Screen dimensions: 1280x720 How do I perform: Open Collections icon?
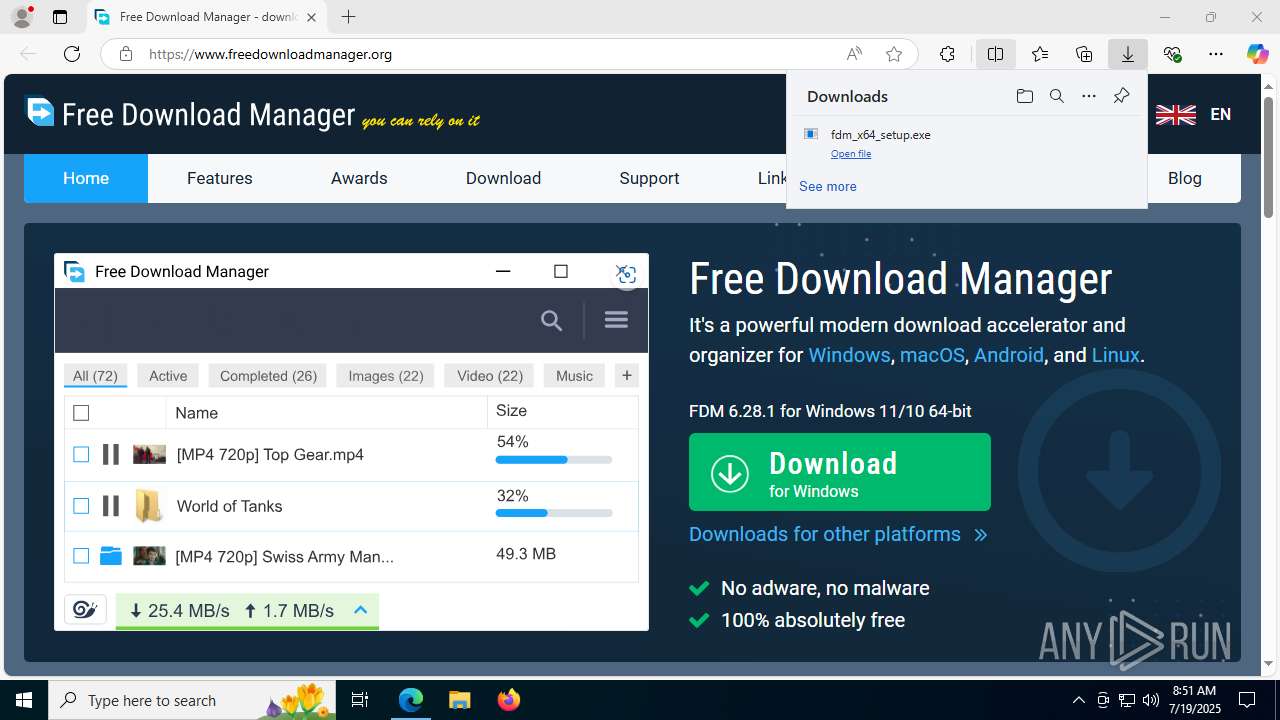pos(1084,54)
